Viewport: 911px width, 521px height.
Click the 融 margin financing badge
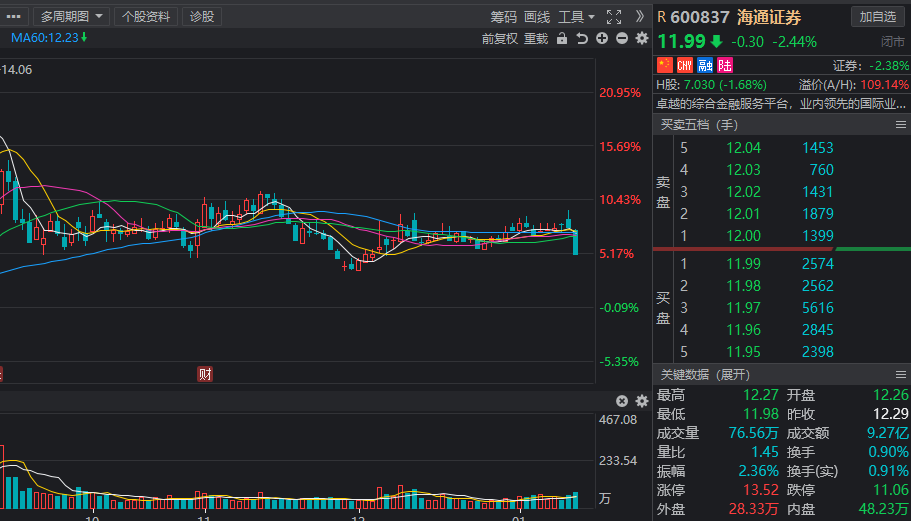[705, 64]
